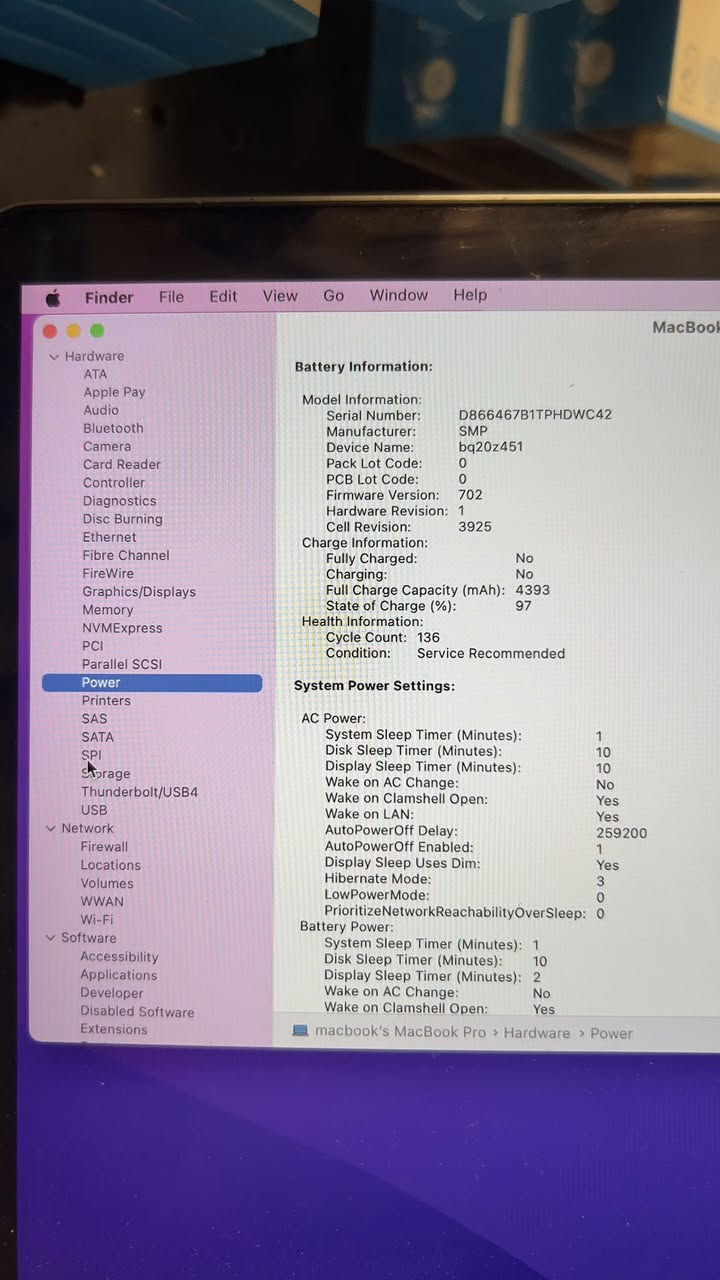The height and width of the screenshot is (1280, 720).
Task: Click the battery serial number value
Action: pos(535,415)
